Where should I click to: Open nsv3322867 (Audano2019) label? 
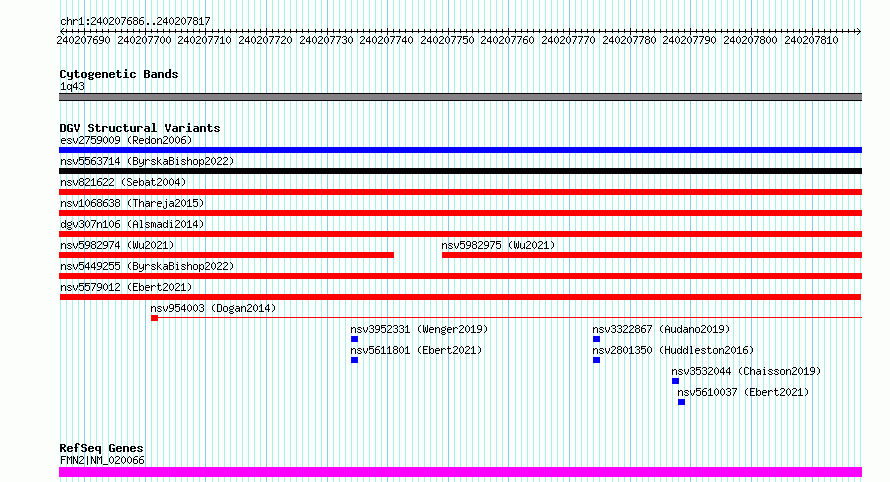tap(661, 329)
